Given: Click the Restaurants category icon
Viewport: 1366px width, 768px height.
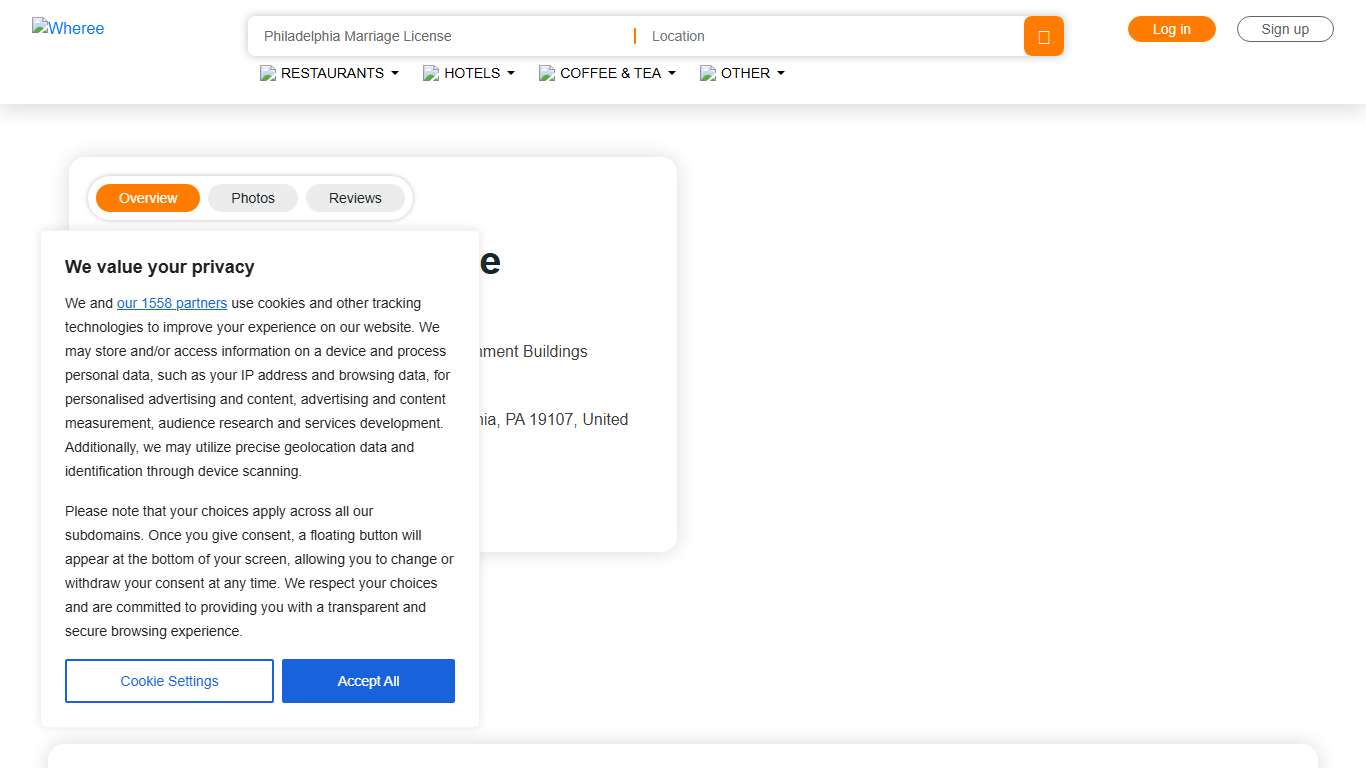Looking at the screenshot, I should pyautogui.click(x=268, y=73).
